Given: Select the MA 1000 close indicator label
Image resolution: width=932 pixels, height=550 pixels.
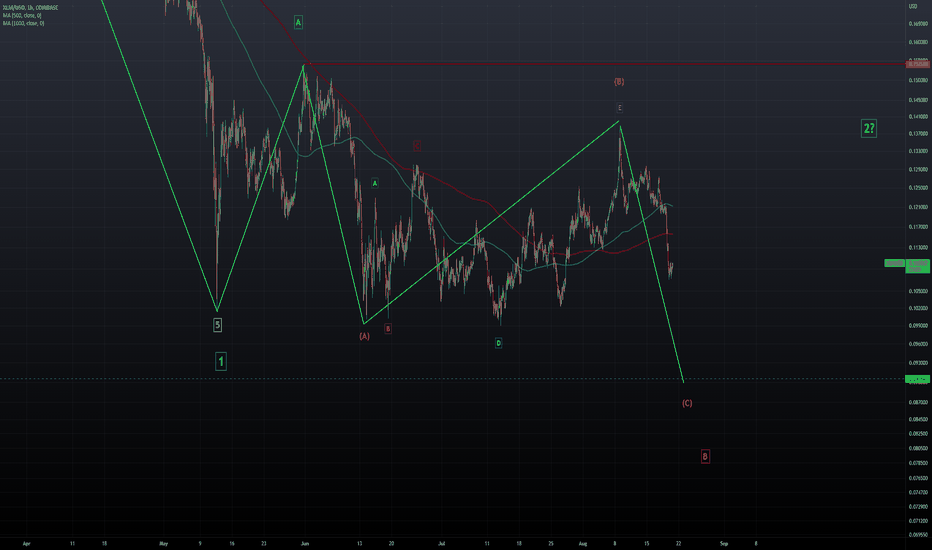Looking at the screenshot, I should pyautogui.click(x=23, y=23).
